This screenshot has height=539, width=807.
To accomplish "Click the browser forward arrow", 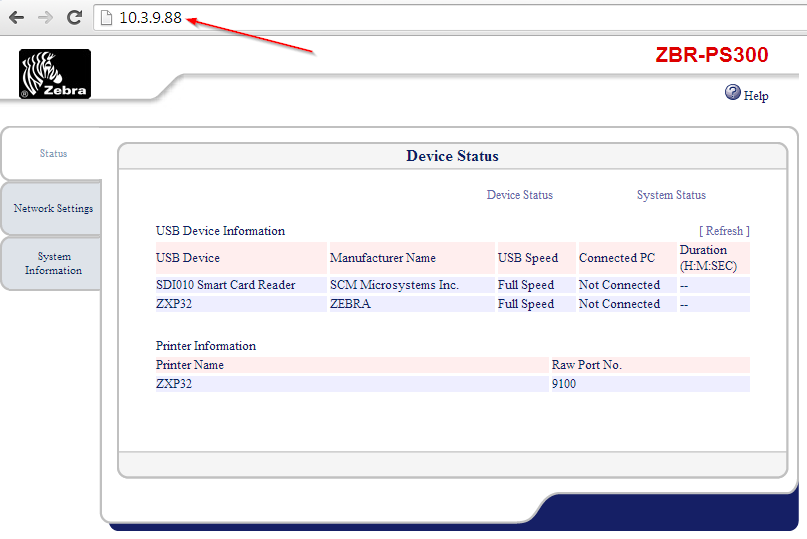I will coord(45,18).
